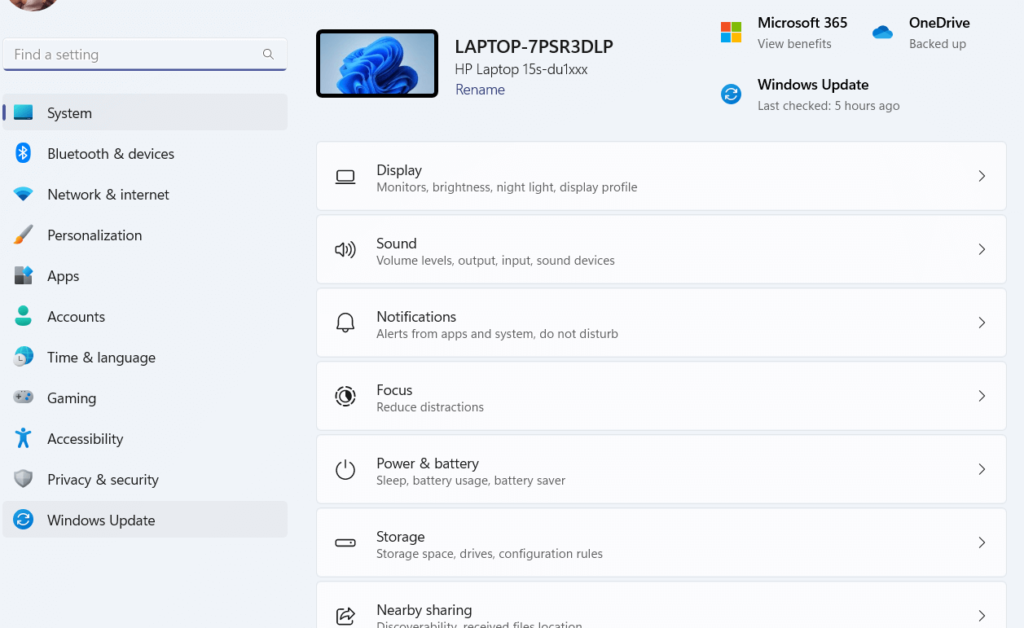1024x628 pixels.
Task: Click the Power & battery power icon
Action: (345, 469)
